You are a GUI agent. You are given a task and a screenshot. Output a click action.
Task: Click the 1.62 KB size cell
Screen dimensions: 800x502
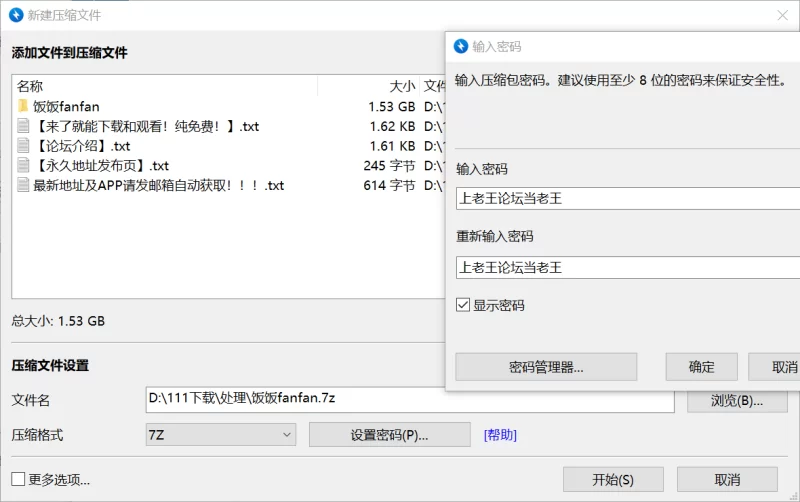tap(392, 126)
